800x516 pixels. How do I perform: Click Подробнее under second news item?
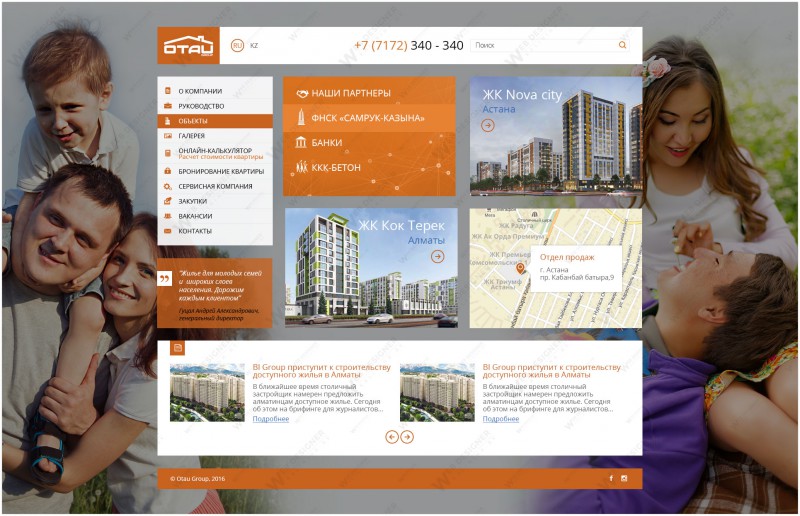(501, 419)
